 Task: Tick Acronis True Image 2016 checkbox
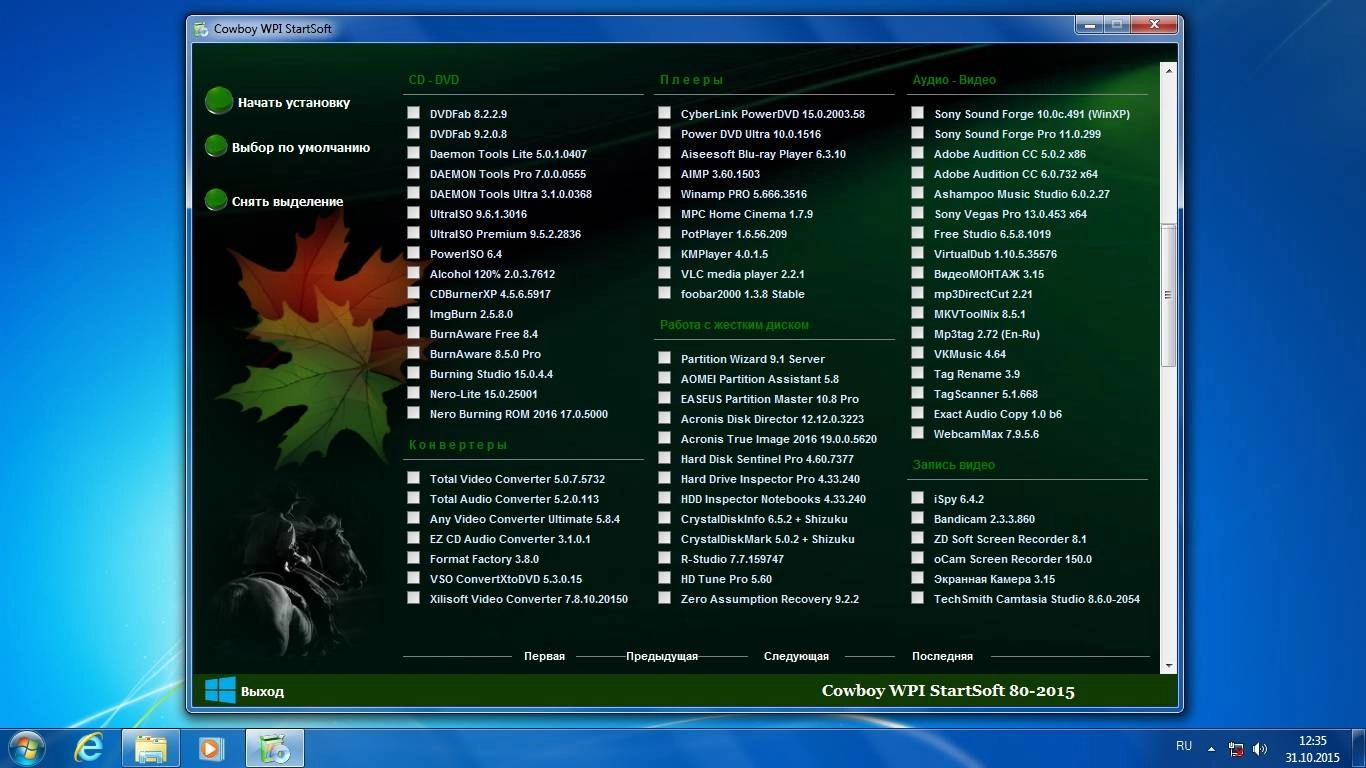pos(664,438)
